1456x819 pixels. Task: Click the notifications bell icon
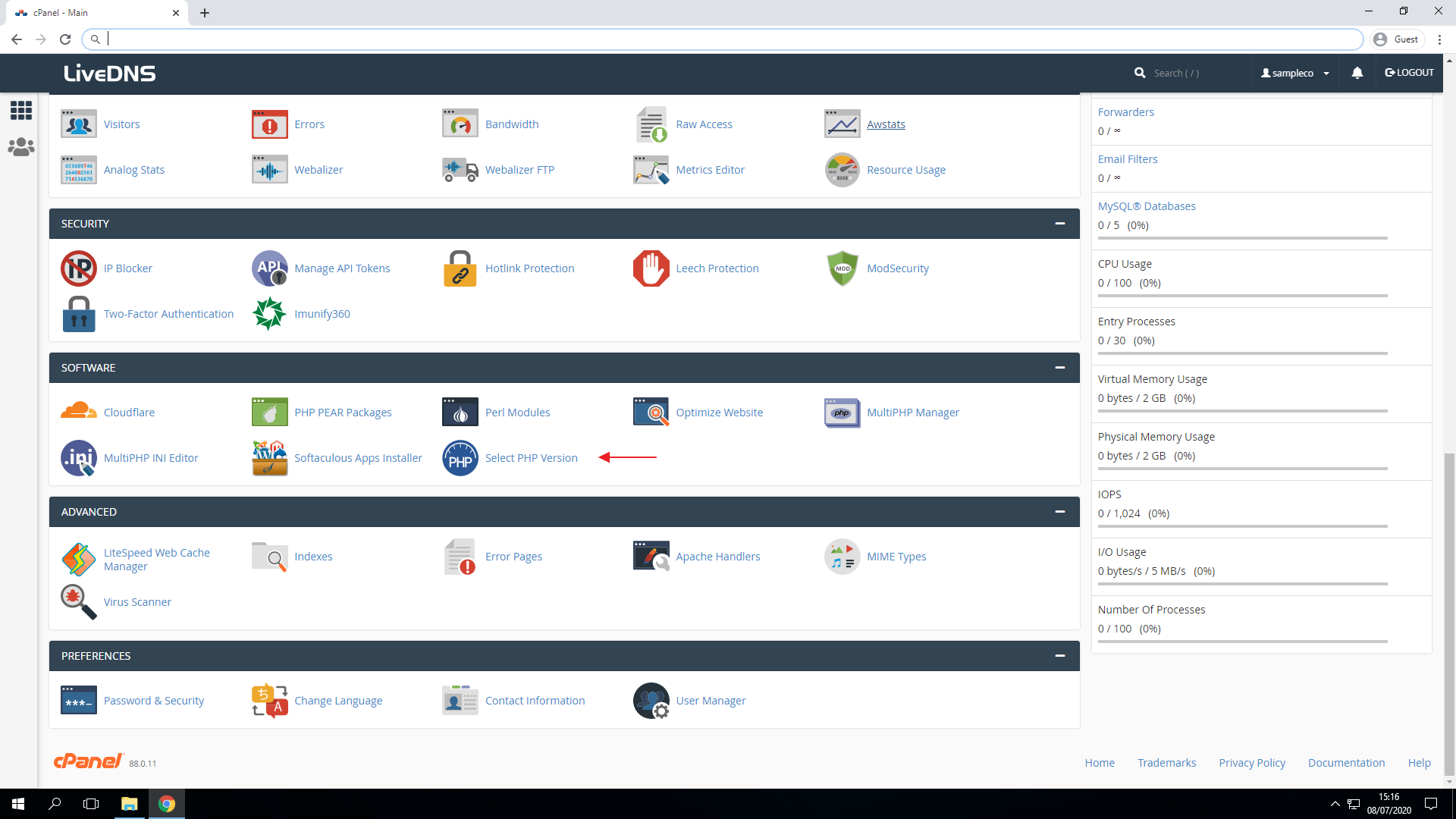(x=1357, y=73)
